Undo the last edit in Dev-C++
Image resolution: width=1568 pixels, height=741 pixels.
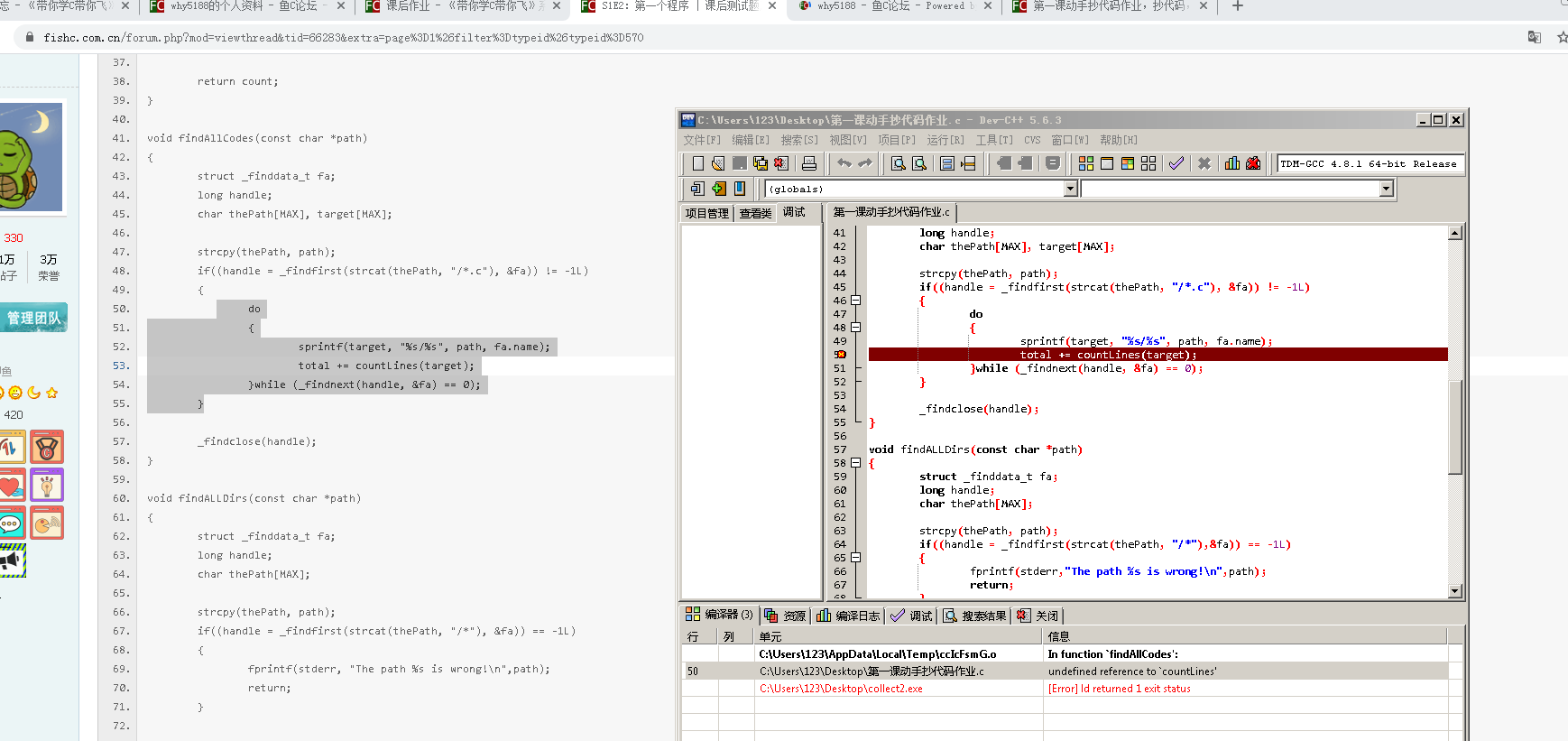coord(844,163)
